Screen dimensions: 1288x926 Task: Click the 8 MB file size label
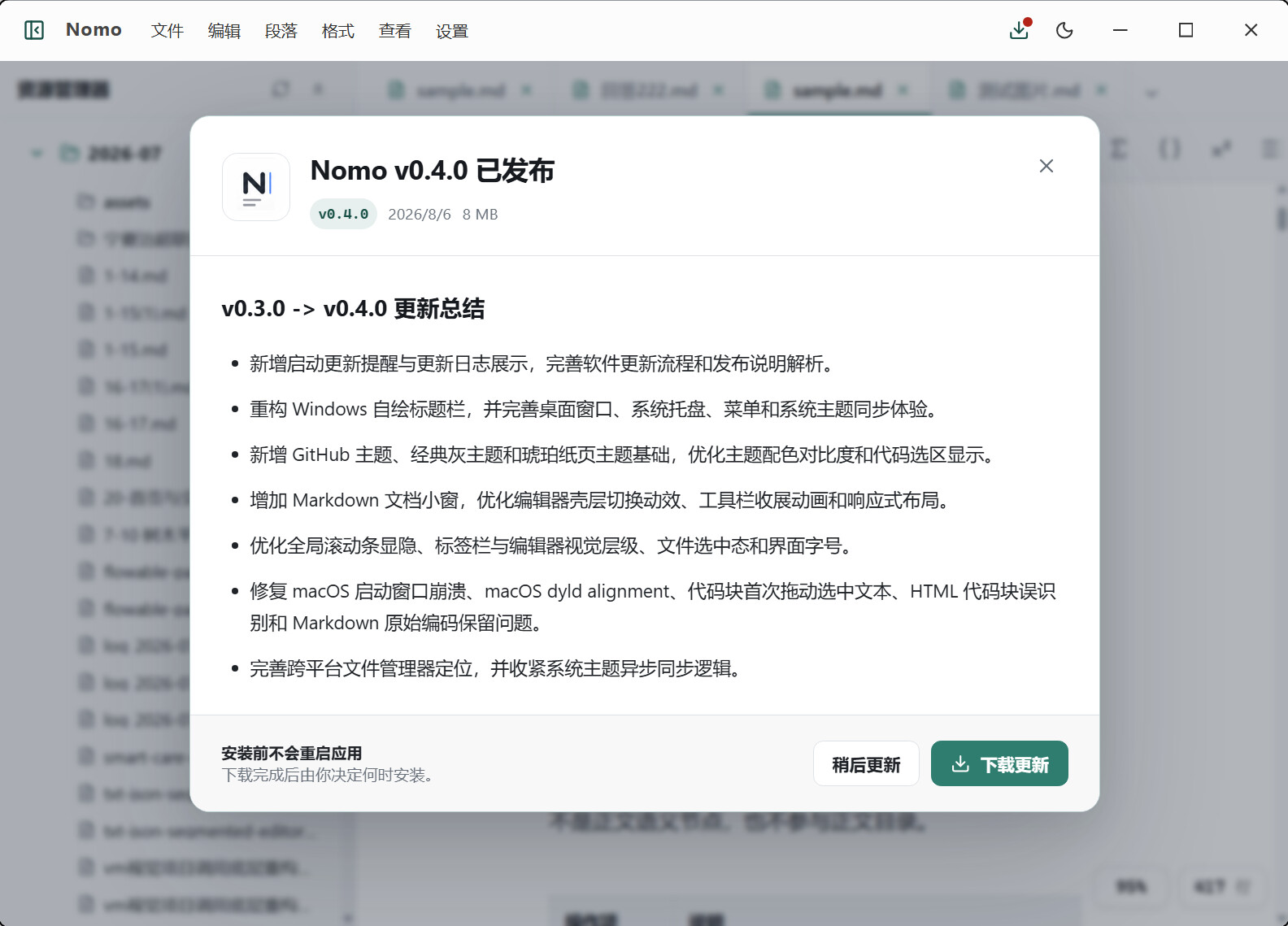481,214
